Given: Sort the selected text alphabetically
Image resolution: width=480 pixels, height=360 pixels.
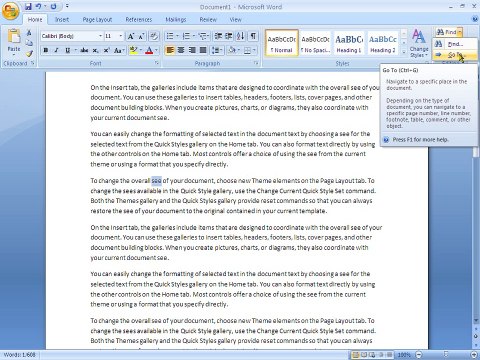Looking at the screenshot, I should (x=240, y=36).
